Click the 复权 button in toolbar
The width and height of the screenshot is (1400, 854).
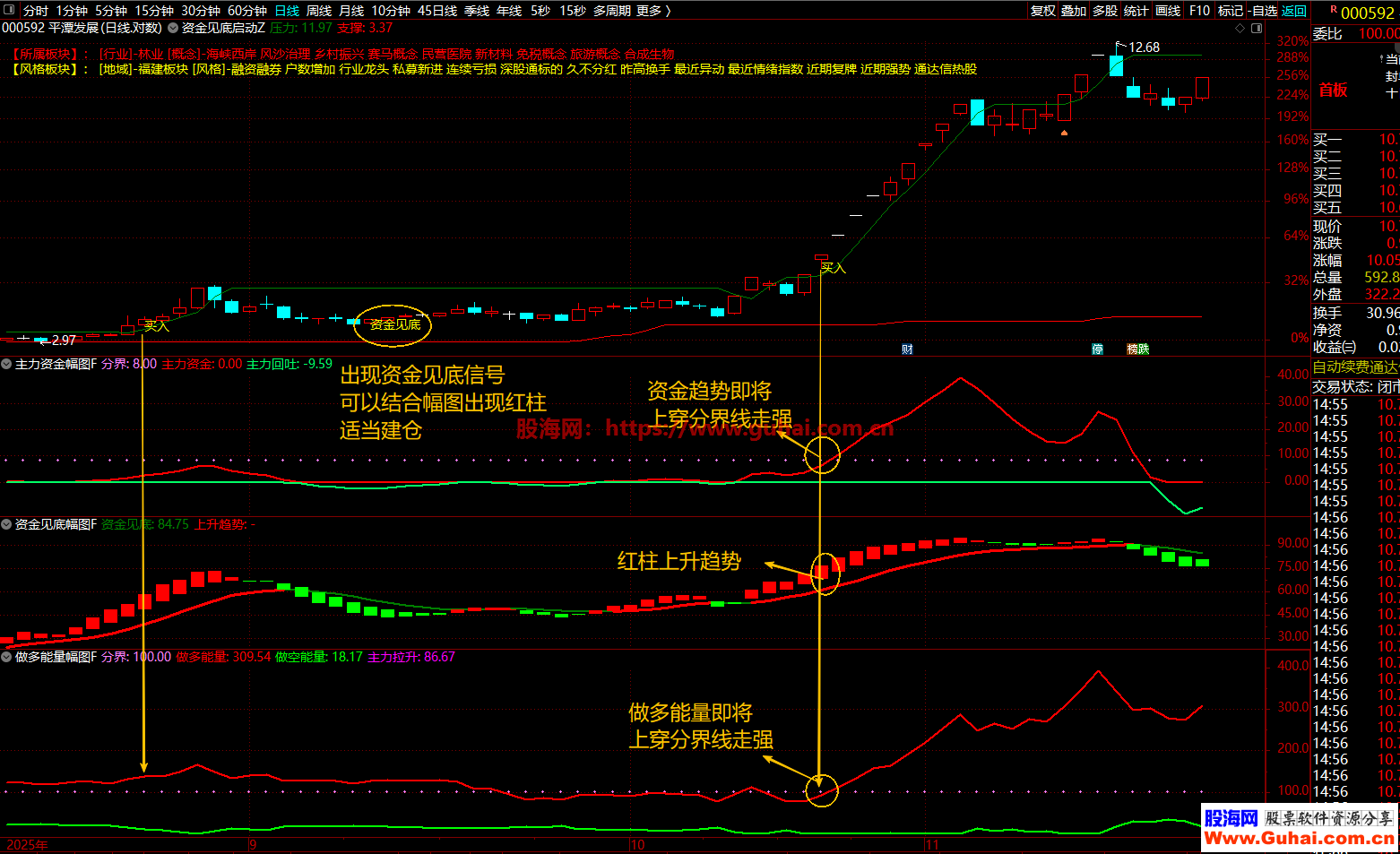click(1043, 11)
